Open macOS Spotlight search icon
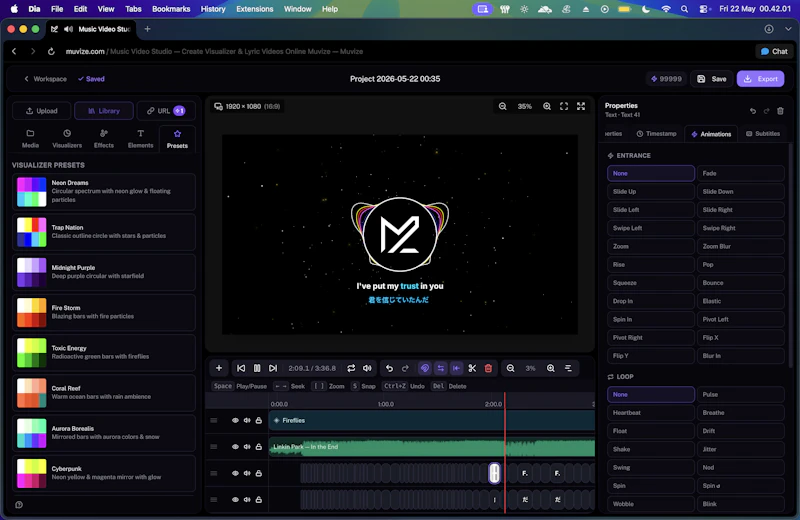Screen dimensions: 800x520 [x=684, y=9]
